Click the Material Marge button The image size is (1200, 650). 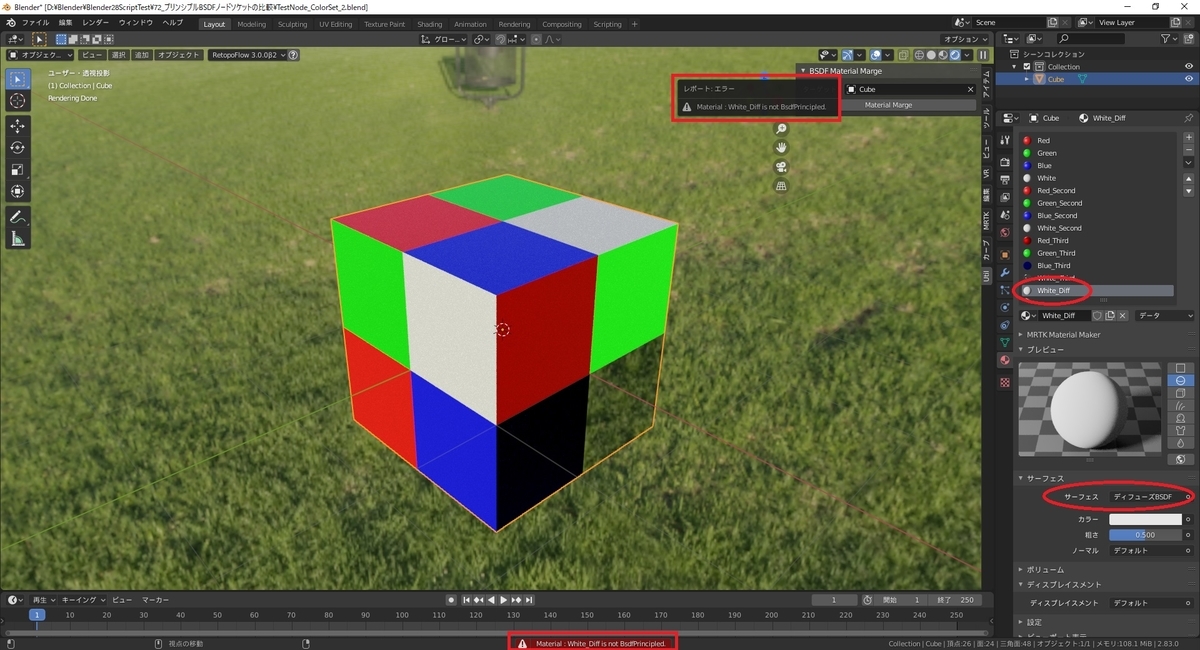888,105
